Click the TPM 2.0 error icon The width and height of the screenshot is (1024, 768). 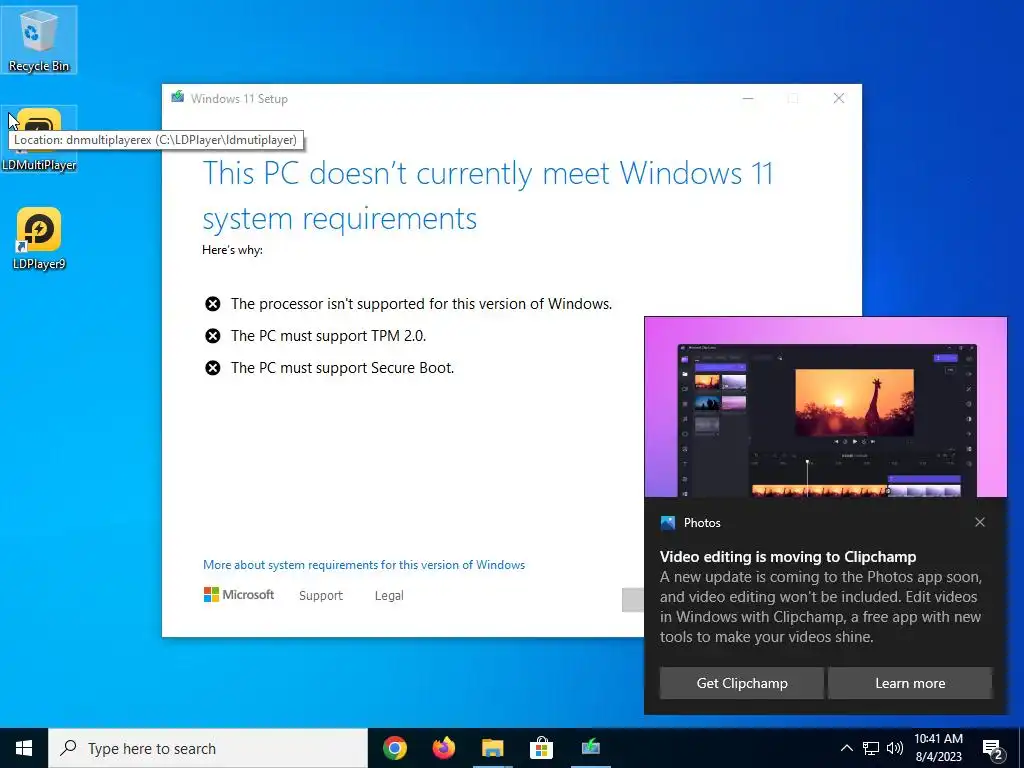click(x=212, y=336)
